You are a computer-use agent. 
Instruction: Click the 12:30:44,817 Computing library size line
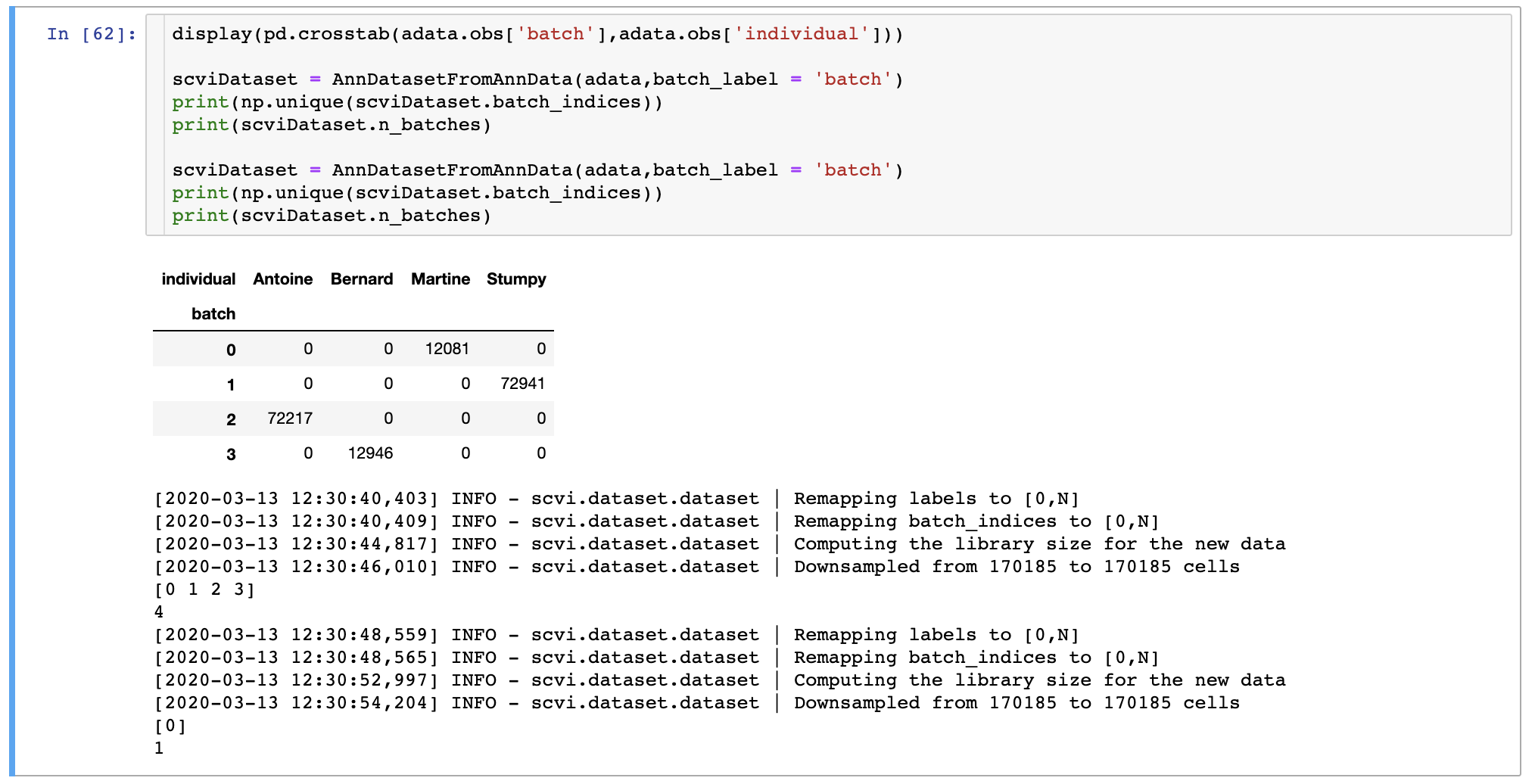click(720, 544)
